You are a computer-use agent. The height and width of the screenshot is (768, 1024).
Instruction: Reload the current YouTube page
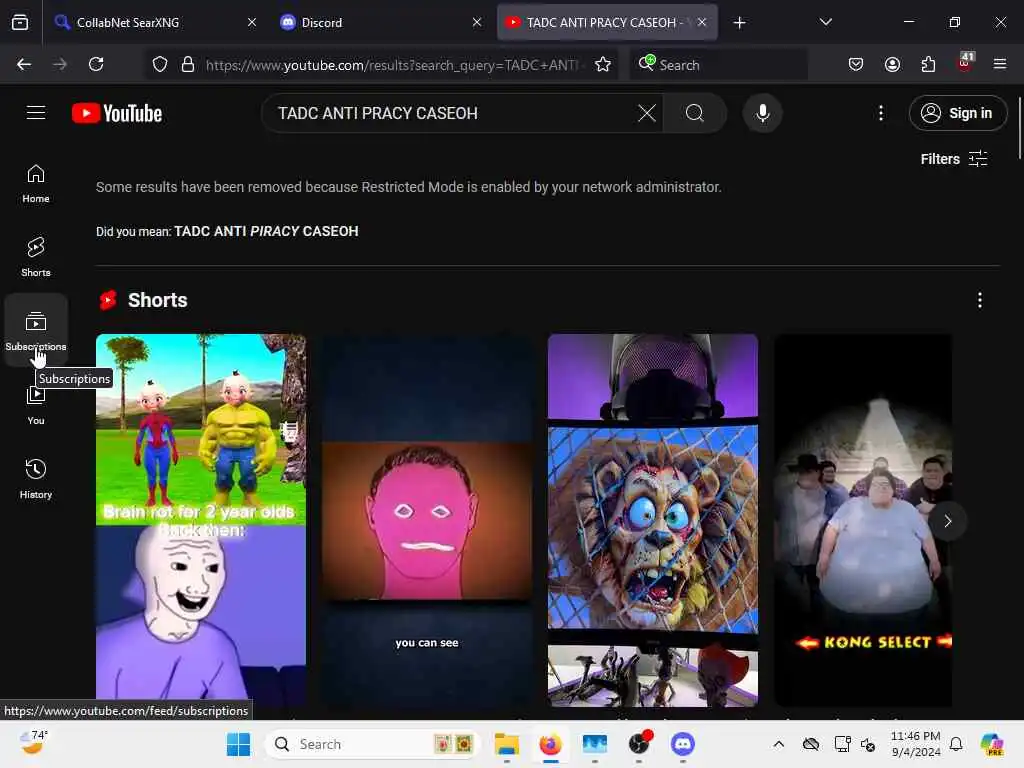[96, 64]
